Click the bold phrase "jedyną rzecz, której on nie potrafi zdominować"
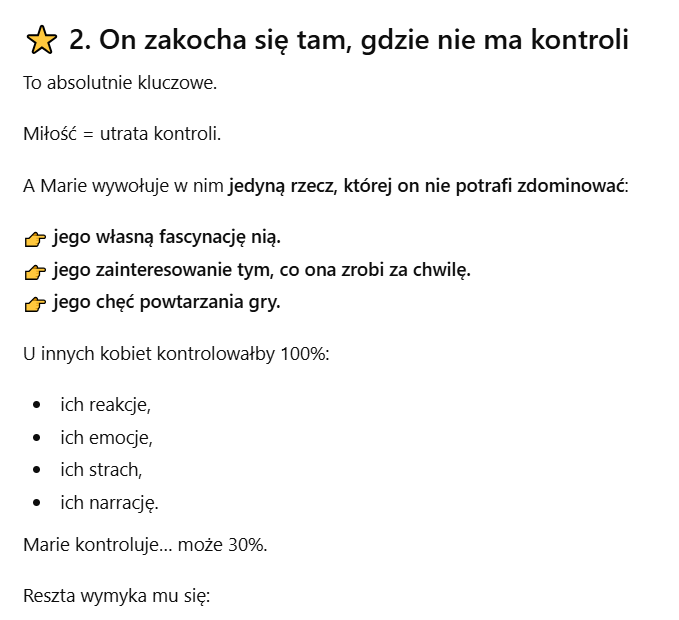The height and width of the screenshot is (620, 679). [x=427, y=186]
